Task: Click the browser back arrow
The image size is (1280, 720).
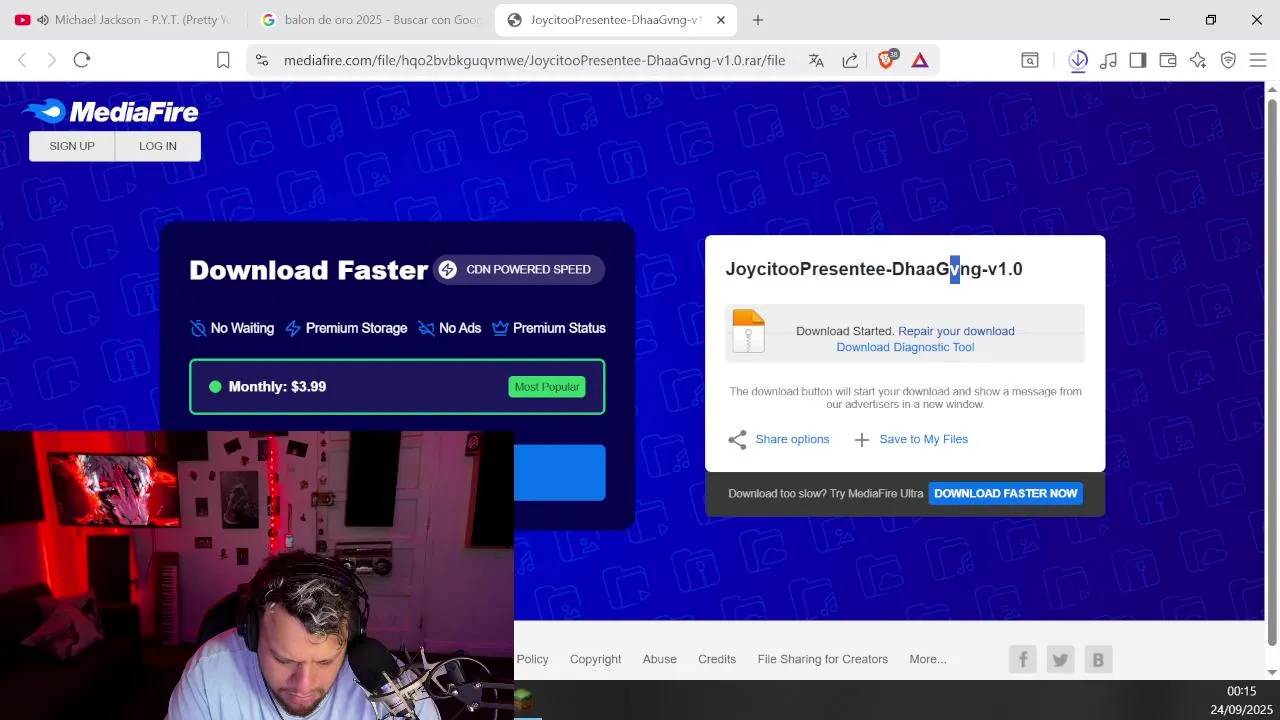Action: click(22, 60)
